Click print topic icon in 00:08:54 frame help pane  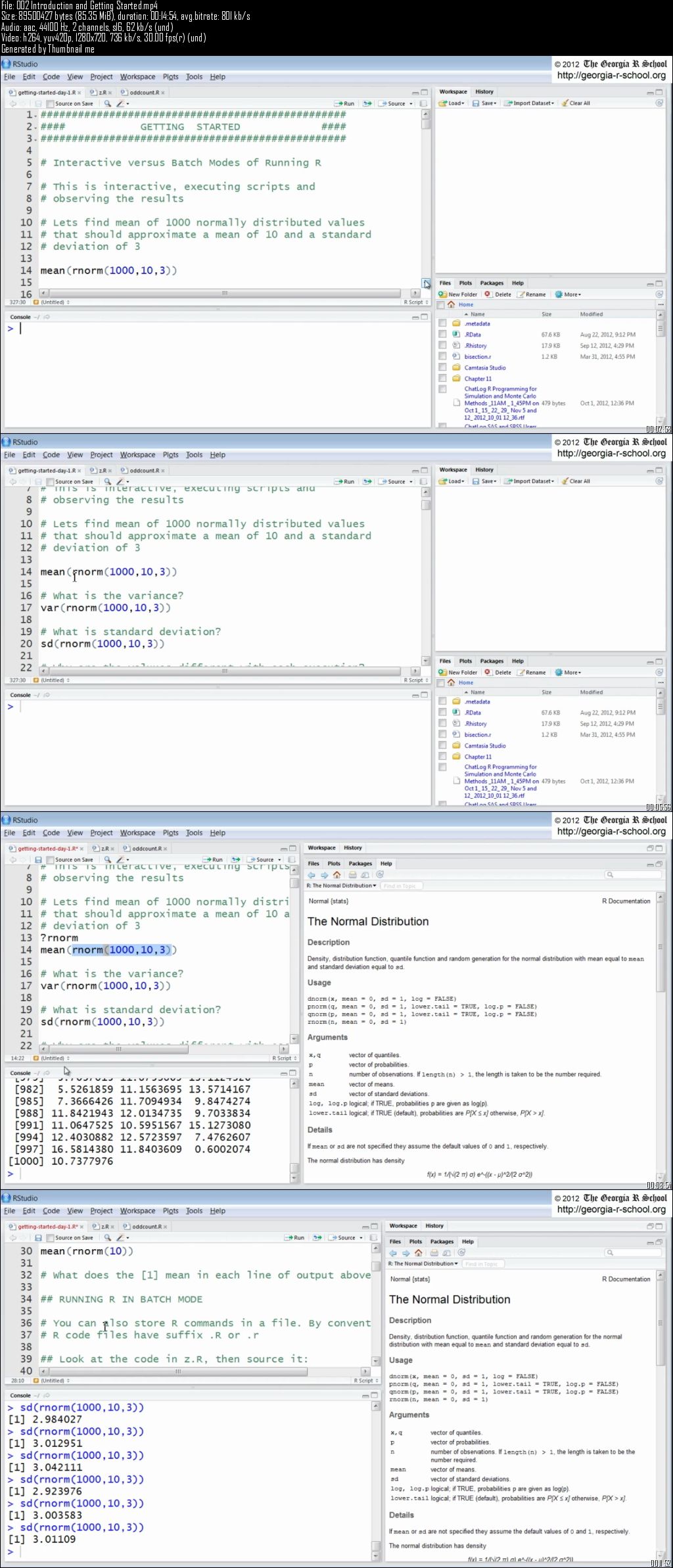tap(353, 875)
